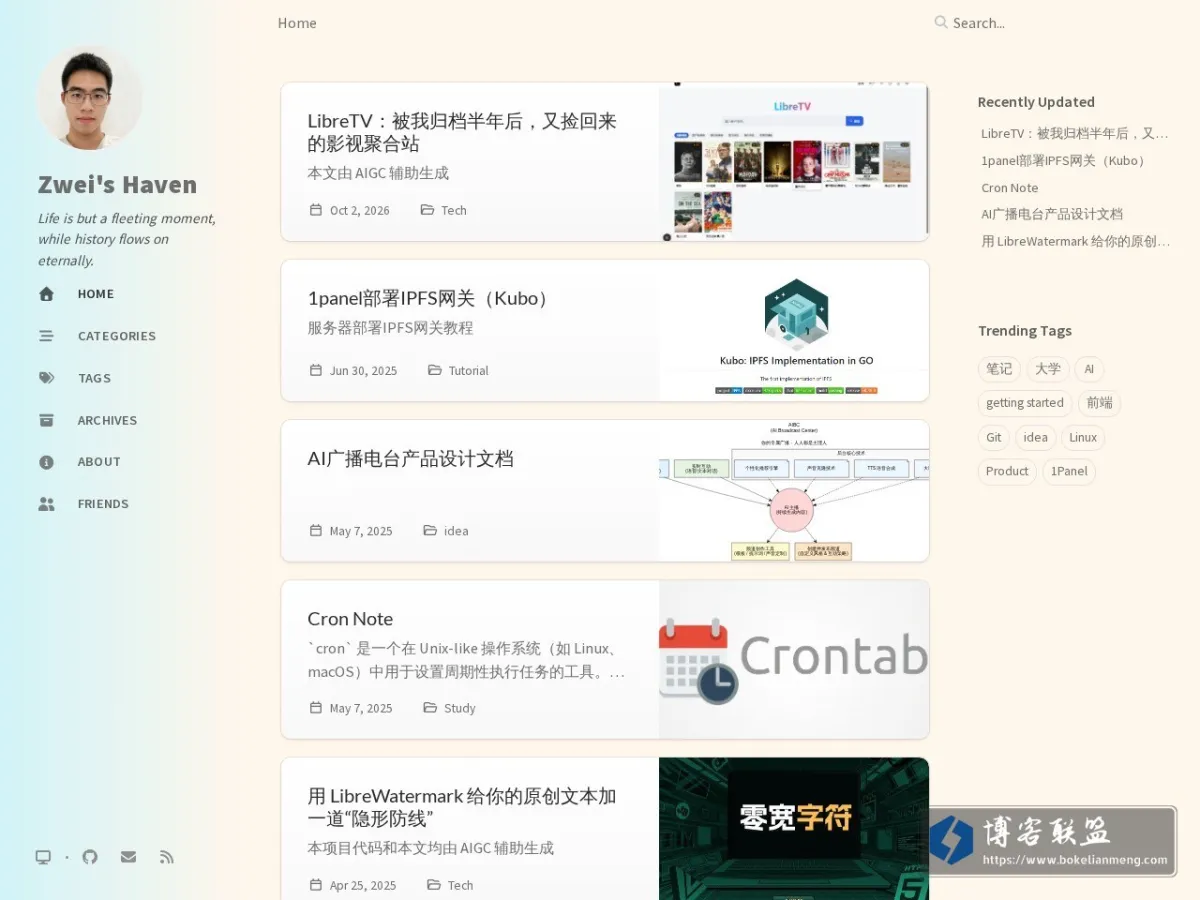Click calendar icon next to Apr 25, 2025
The image size is (1200, 900).
pos(316,885)
